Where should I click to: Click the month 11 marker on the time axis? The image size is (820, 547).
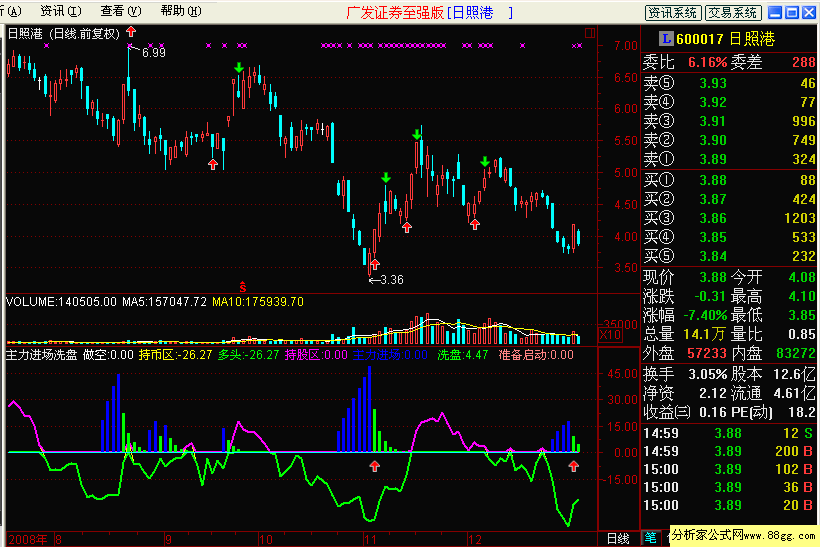coord(370,539)
